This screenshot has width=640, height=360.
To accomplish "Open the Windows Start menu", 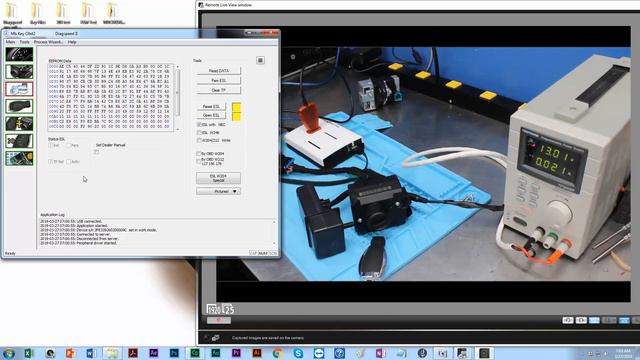I will [9, 353].
